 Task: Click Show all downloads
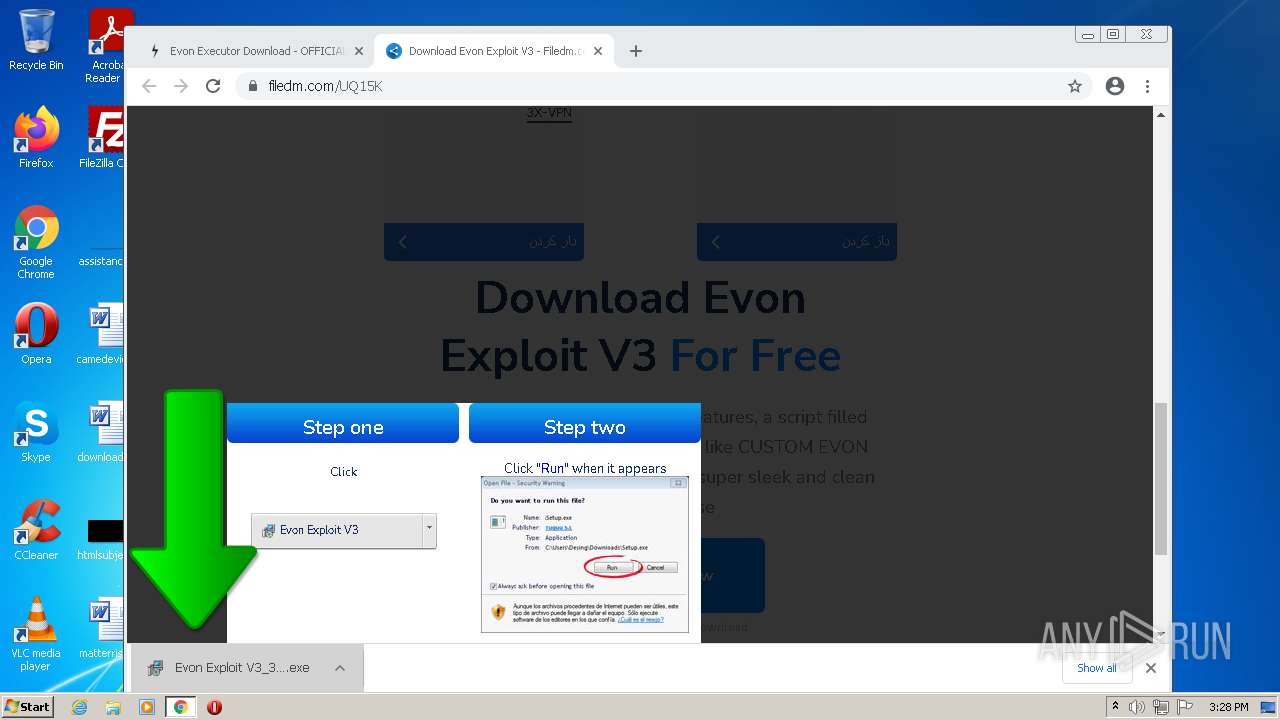pyautogui.click(x=1097, y=668)
